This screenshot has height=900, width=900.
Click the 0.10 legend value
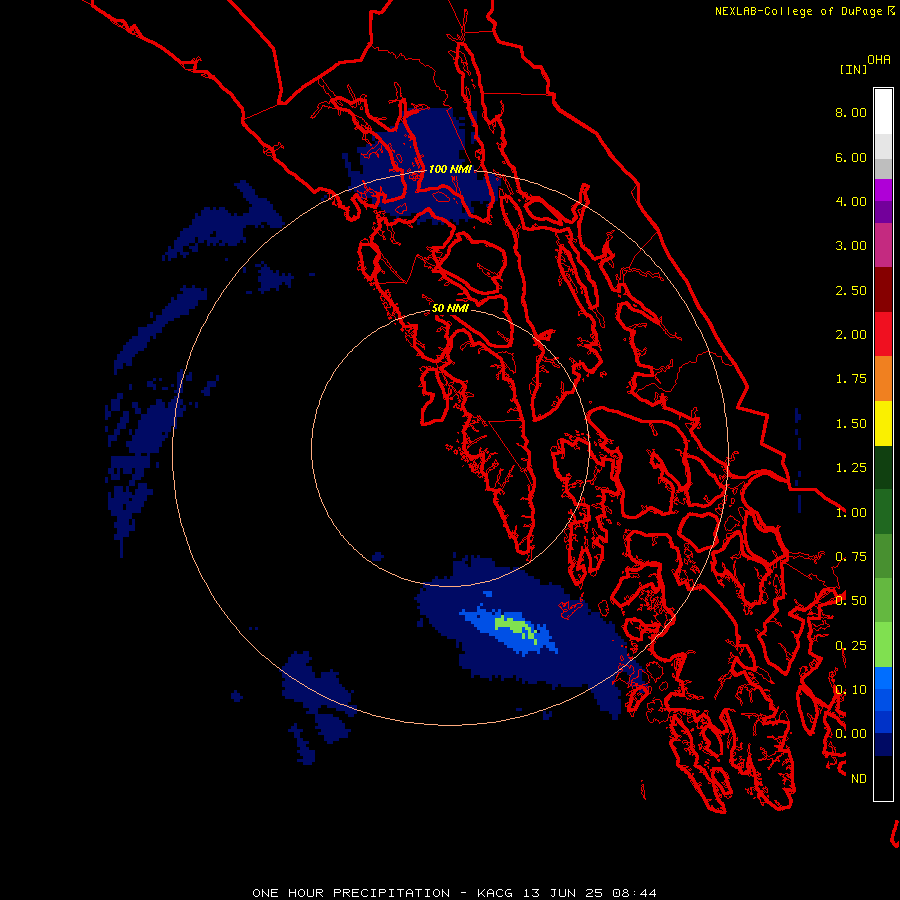(x=851, y=690)
